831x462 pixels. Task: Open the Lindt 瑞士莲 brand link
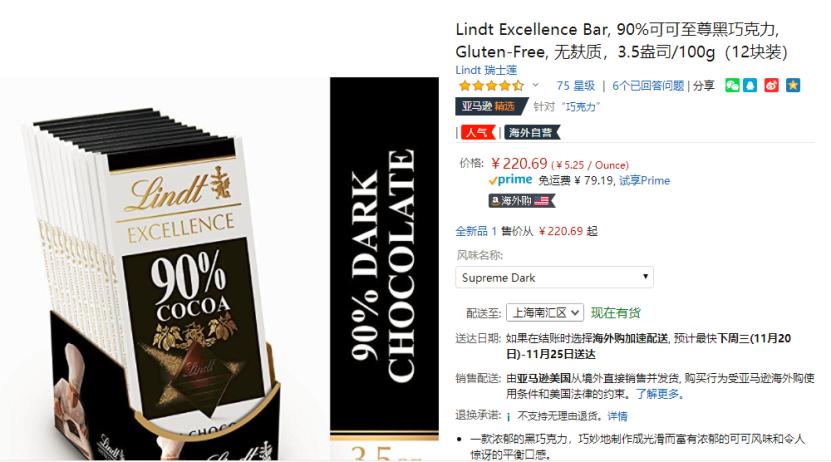point(487,70)
